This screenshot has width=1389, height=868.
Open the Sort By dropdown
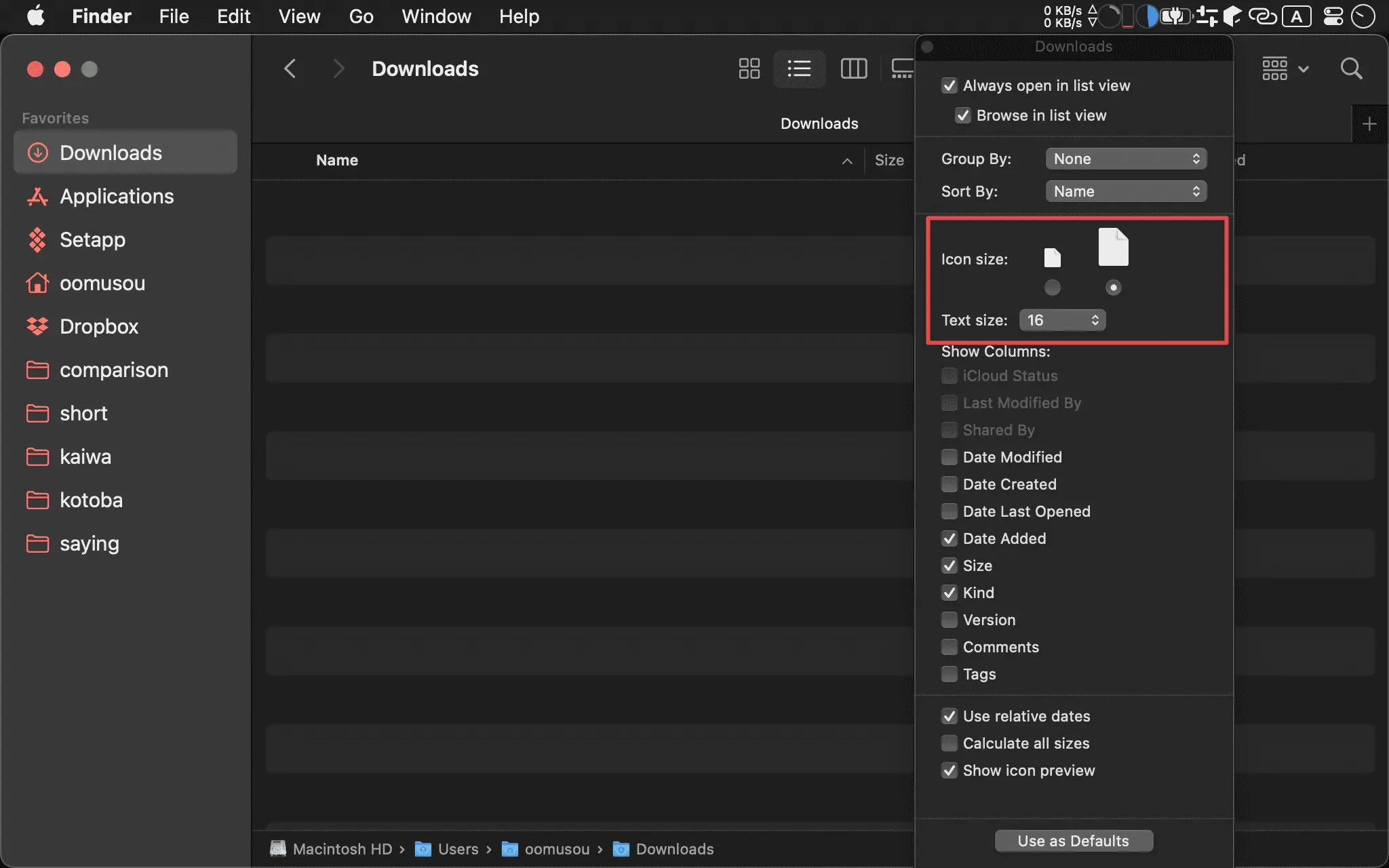coord(1126,191)
